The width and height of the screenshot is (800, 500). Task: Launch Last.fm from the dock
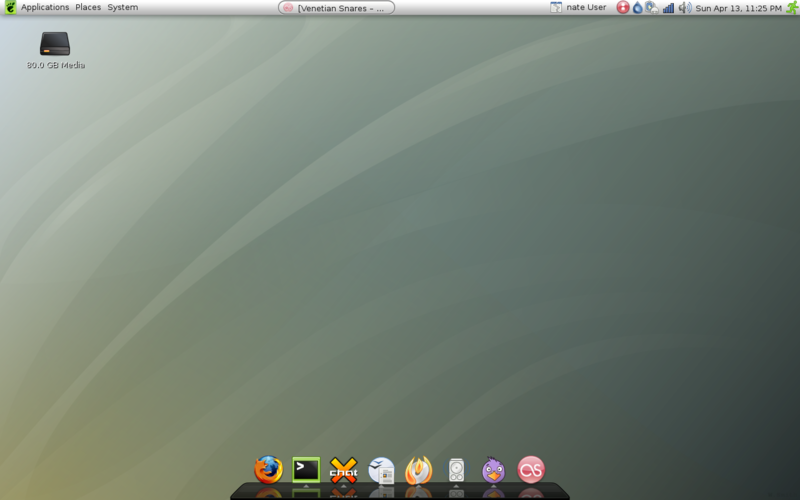click(x=531, y=469)
